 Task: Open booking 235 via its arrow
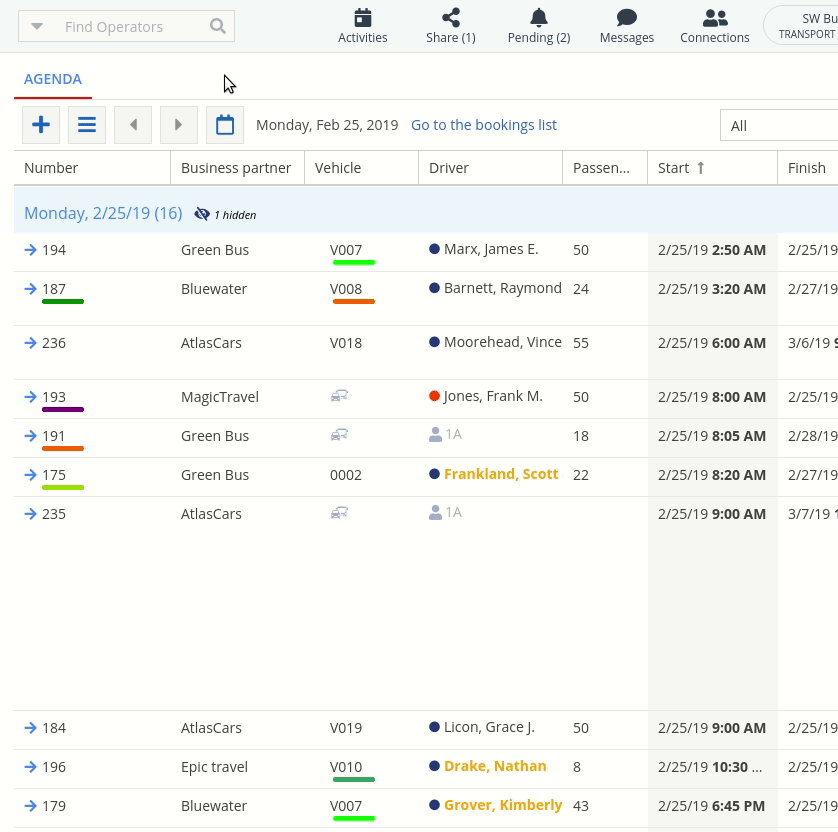point(30,514)
